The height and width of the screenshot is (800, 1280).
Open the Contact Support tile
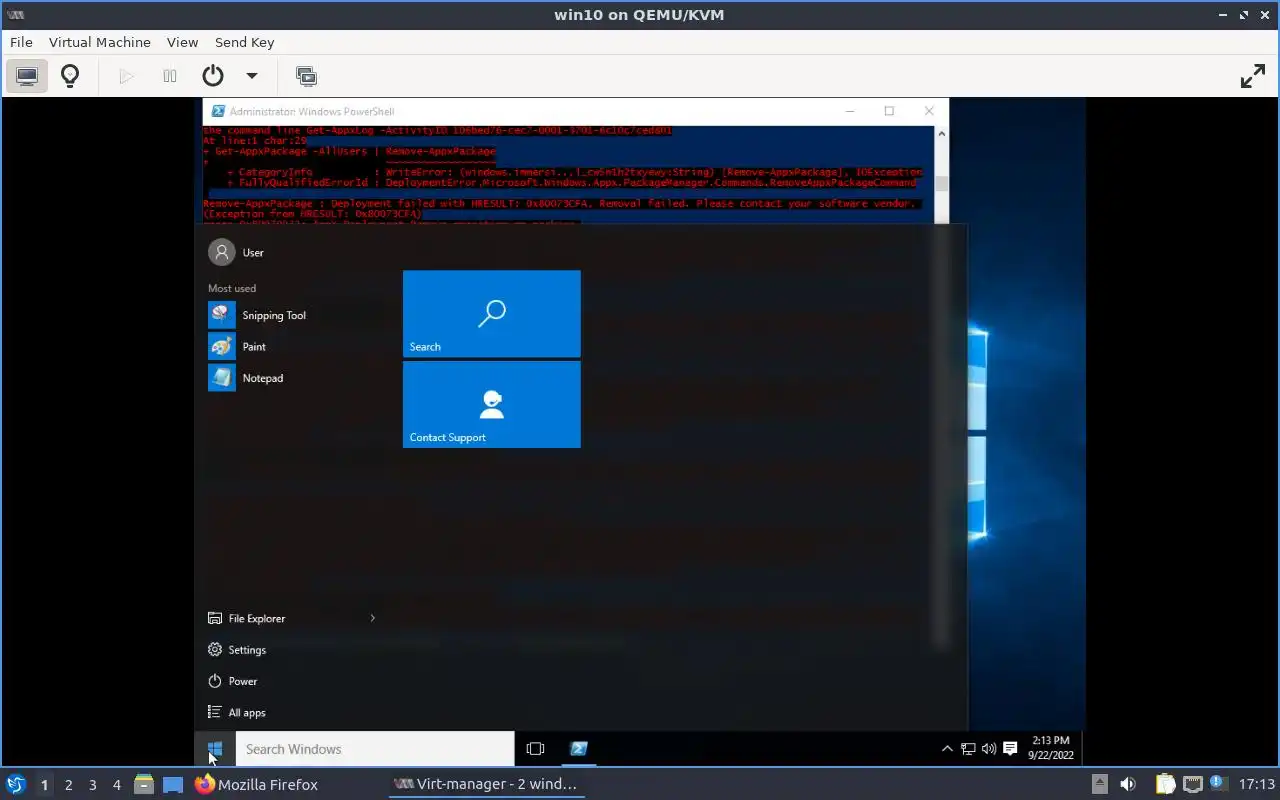tap(492, 404)
